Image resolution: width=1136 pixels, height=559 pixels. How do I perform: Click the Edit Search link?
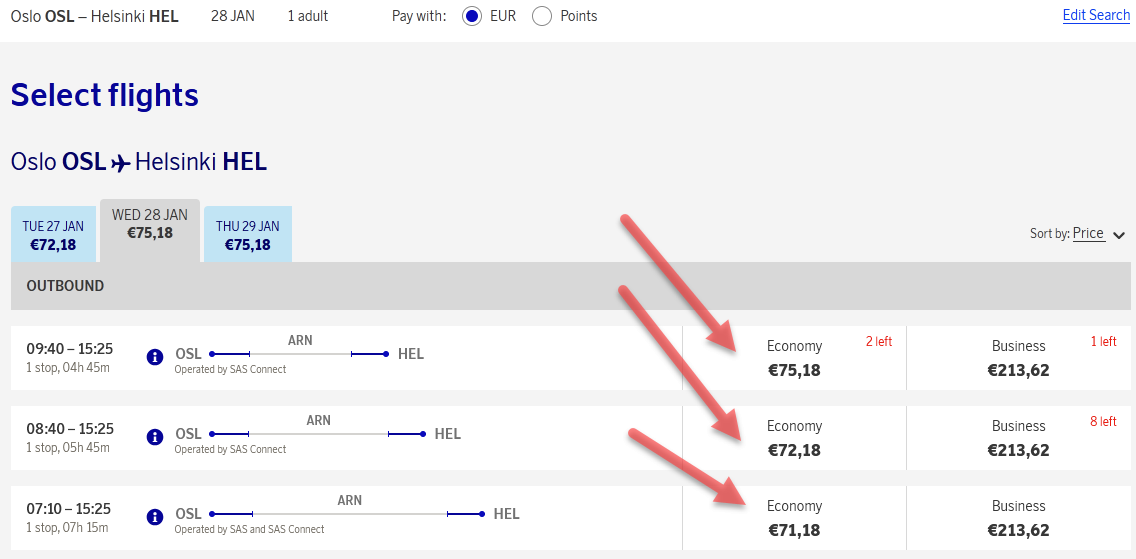tap(1095, 15)
